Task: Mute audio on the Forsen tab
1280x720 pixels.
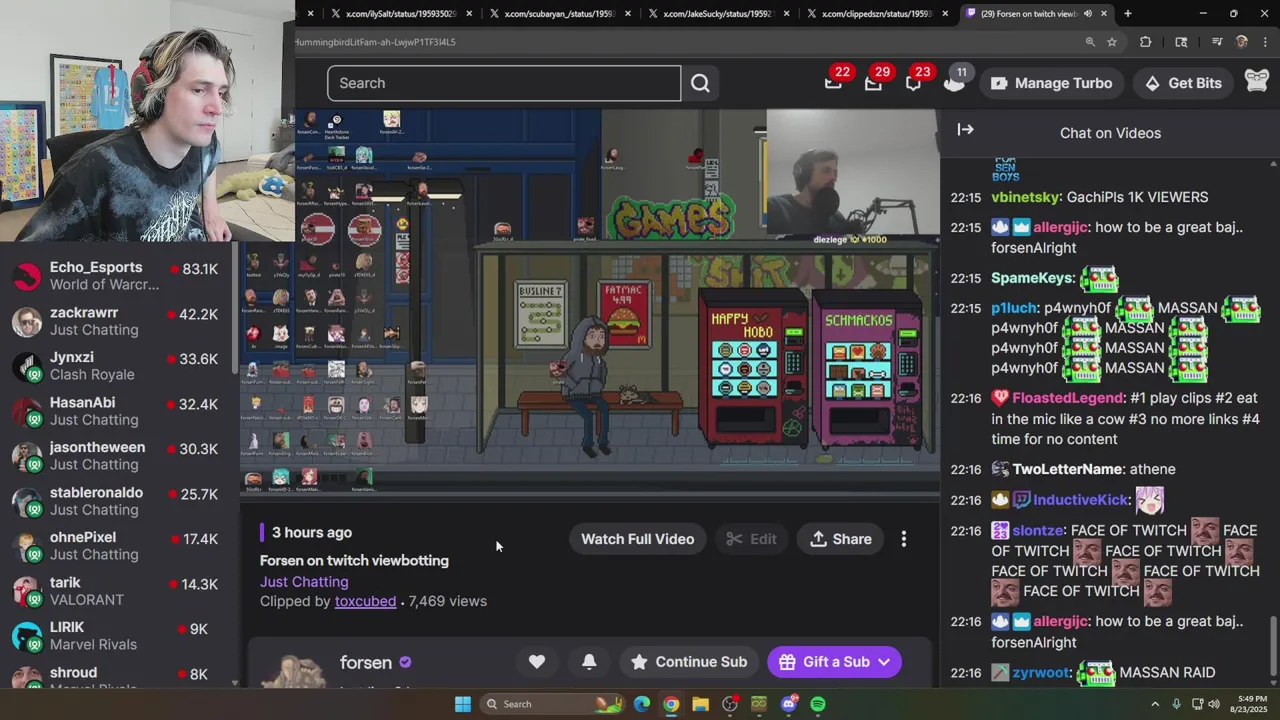Action: pyautogui.click(x=1087, y=14)
